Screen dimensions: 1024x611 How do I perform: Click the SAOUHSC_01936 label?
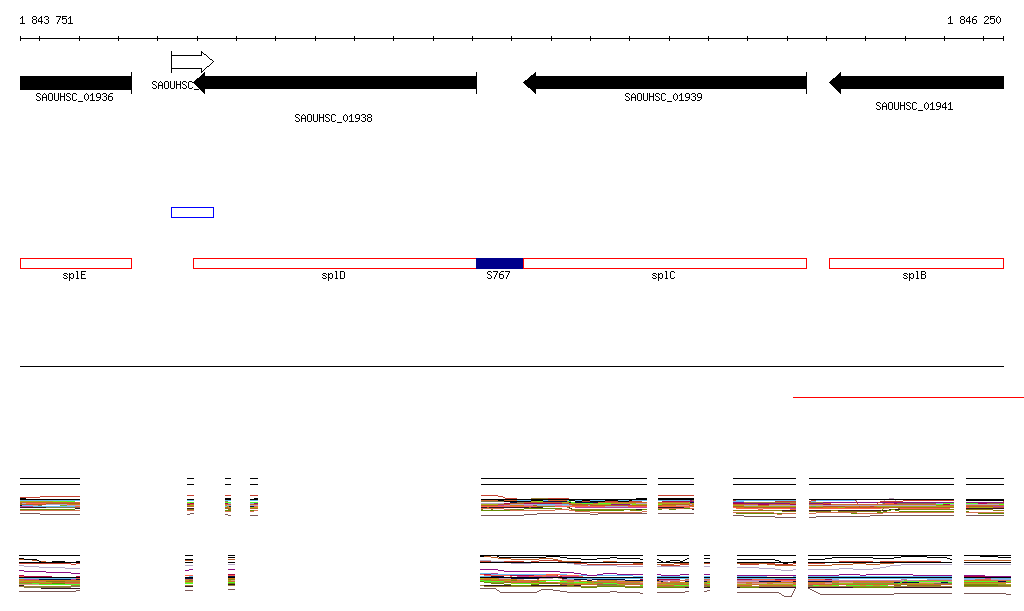74,97
